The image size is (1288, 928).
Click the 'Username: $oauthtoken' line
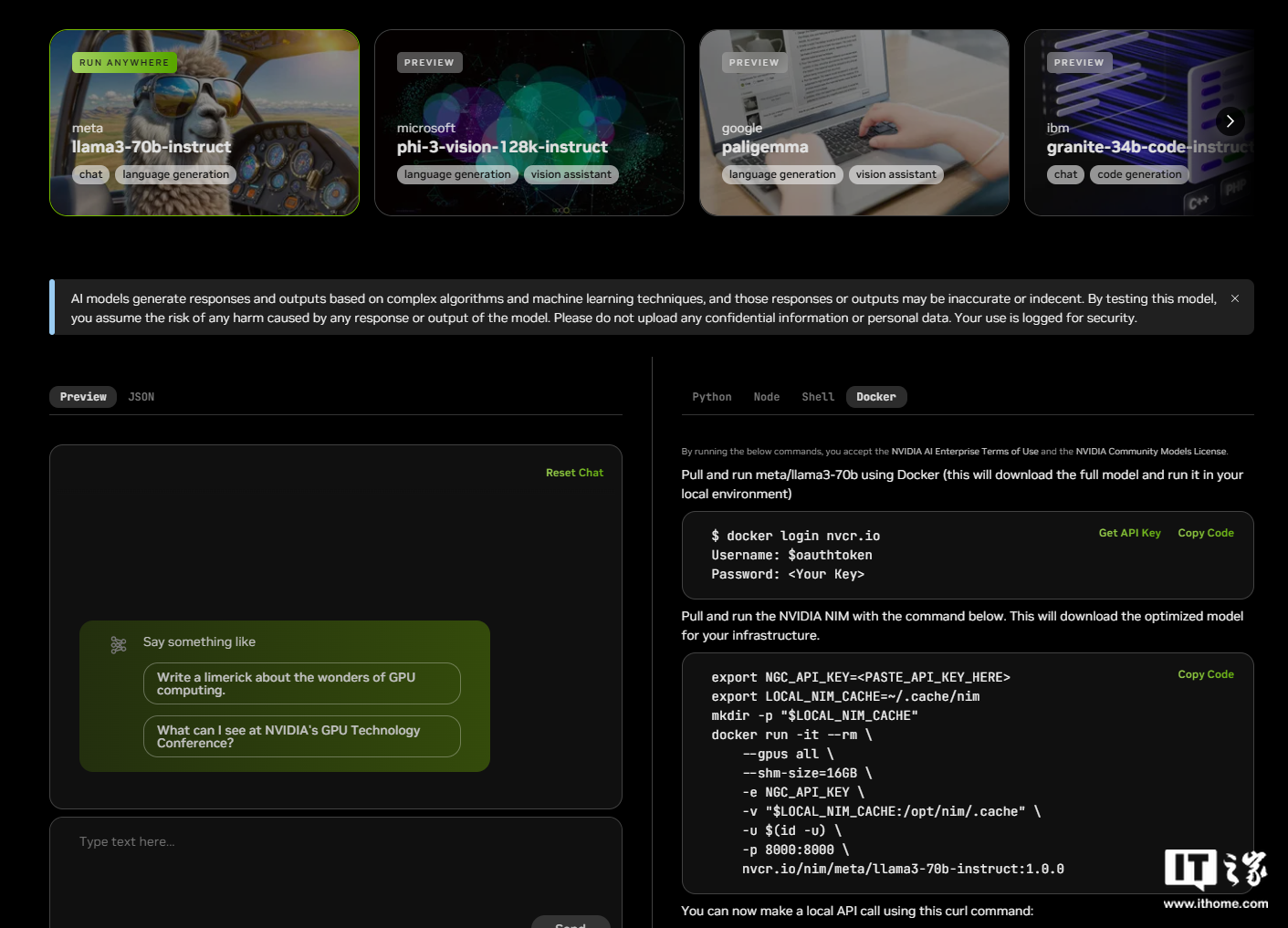(792, 555)
